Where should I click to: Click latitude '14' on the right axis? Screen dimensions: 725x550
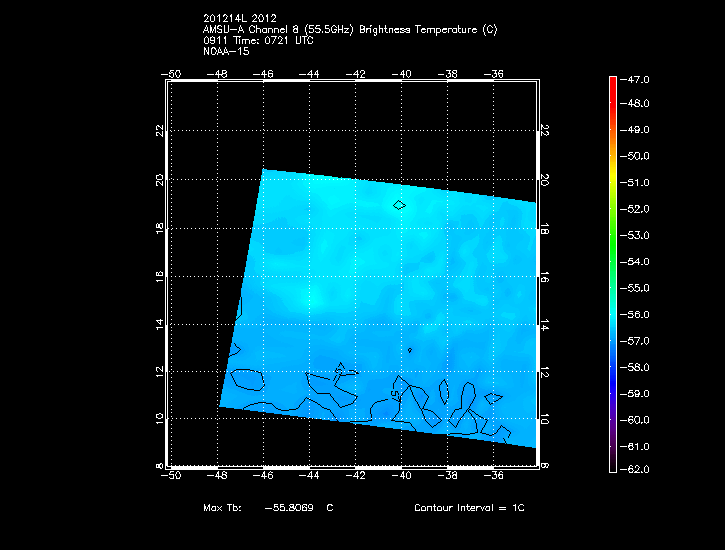point(544,325)
